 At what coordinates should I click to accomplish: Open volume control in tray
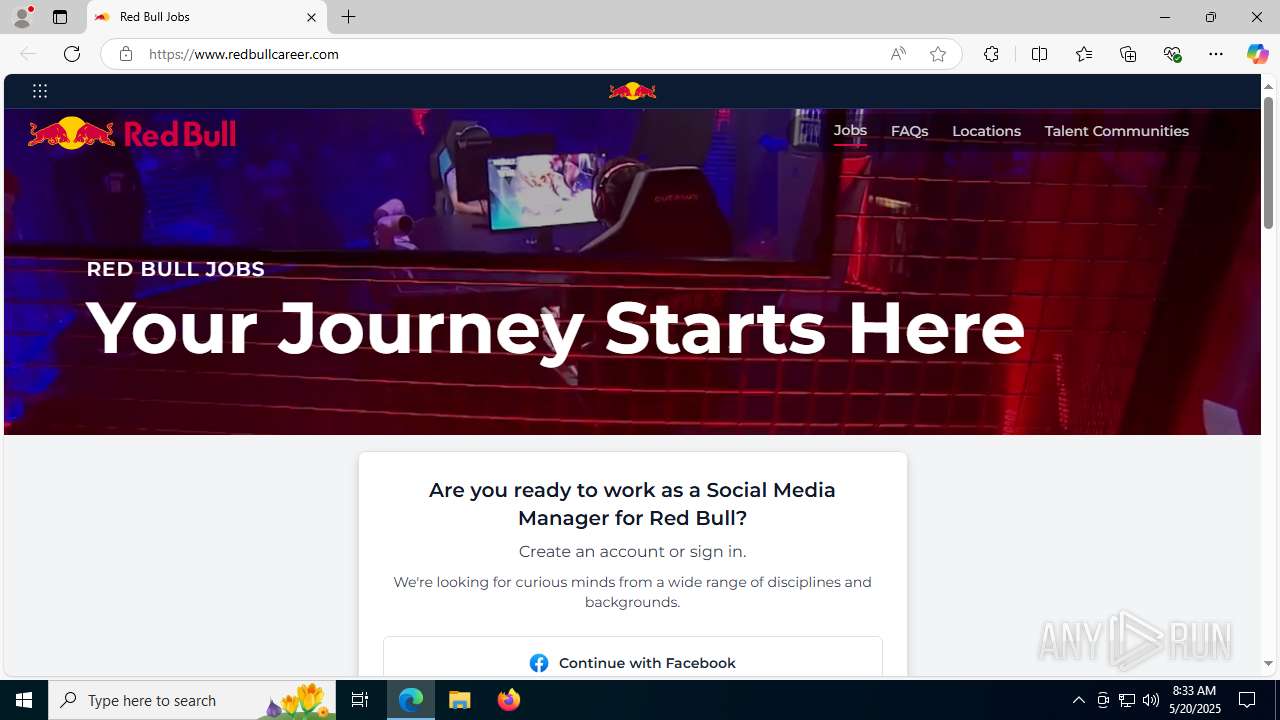click(x=1151, y=700)
